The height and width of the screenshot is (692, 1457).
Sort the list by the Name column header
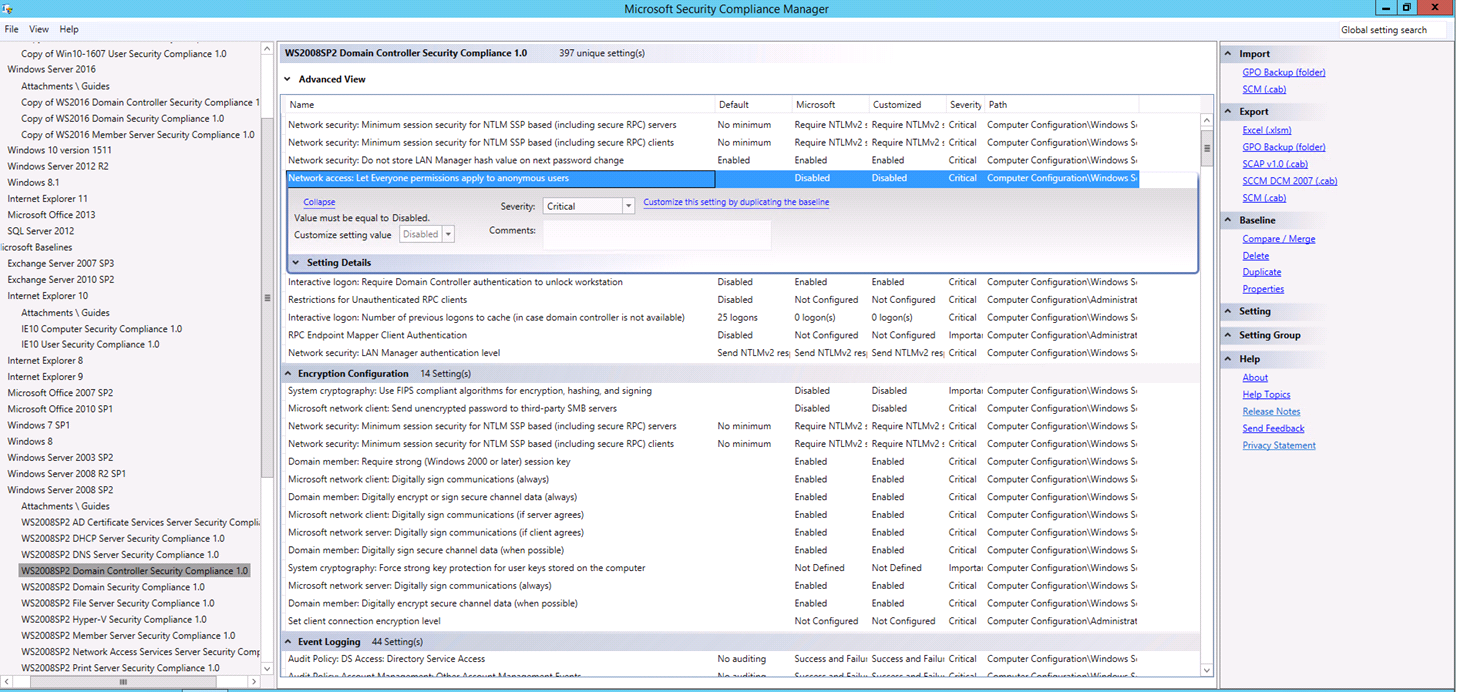pyautogui.click(x=500, y=105)
